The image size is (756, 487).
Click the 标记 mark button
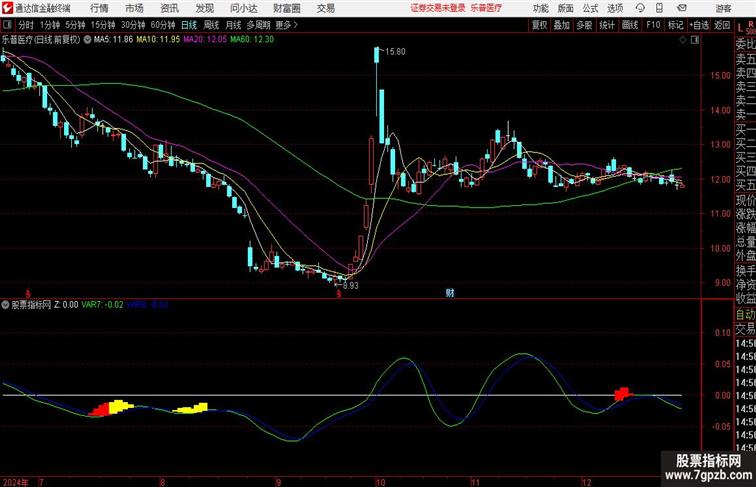pyautogui.click(x=675, y=25)
